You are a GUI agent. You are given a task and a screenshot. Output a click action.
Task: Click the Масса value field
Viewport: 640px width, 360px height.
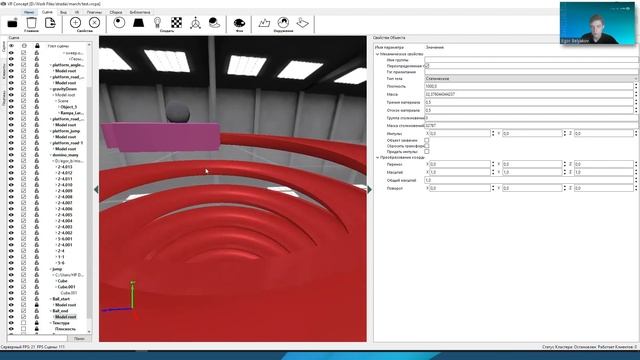click(x=529, y=94)
